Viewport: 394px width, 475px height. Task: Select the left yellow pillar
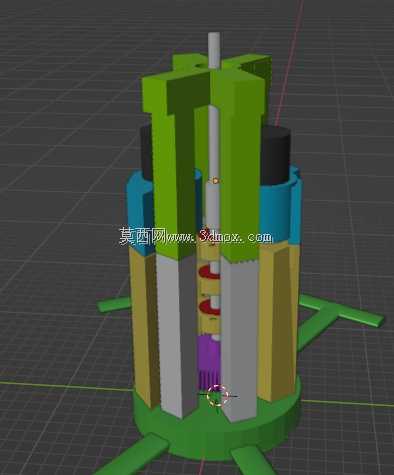click(x=143, y=327)
